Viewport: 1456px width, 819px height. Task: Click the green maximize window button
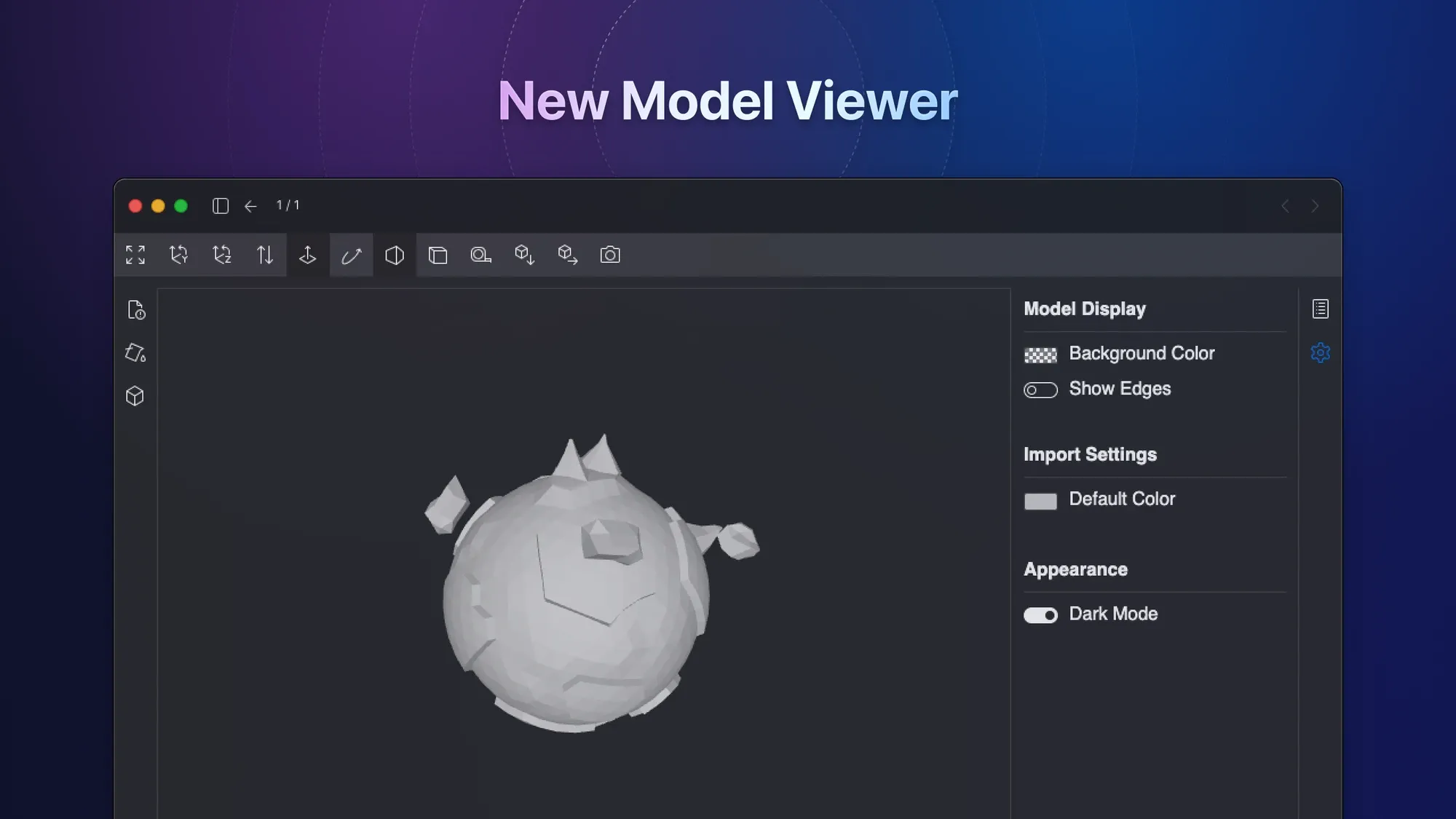pyautogui.click(x=181, y=206)
